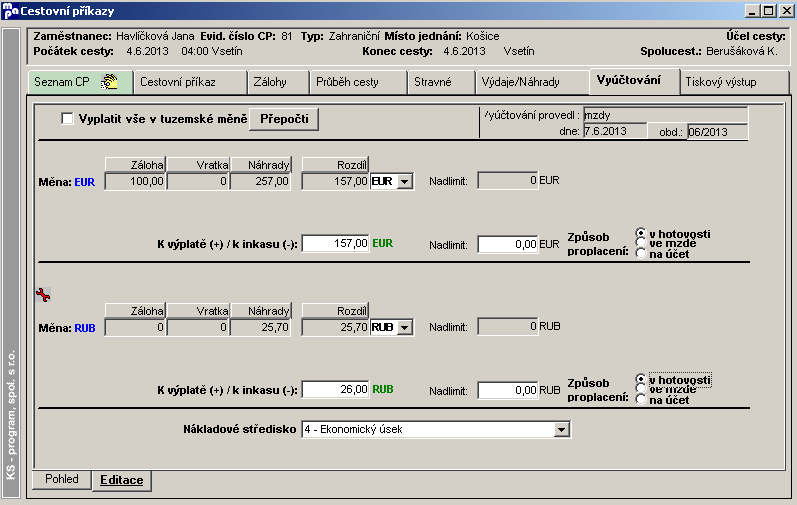
Task: Click the 'Vyúčtování provedl' field with mzdy
Action: point(665,115)
